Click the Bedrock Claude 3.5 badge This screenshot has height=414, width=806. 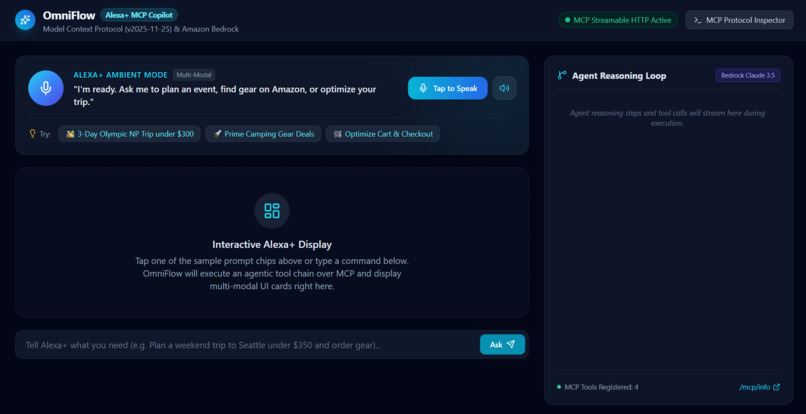coord(748,75)
